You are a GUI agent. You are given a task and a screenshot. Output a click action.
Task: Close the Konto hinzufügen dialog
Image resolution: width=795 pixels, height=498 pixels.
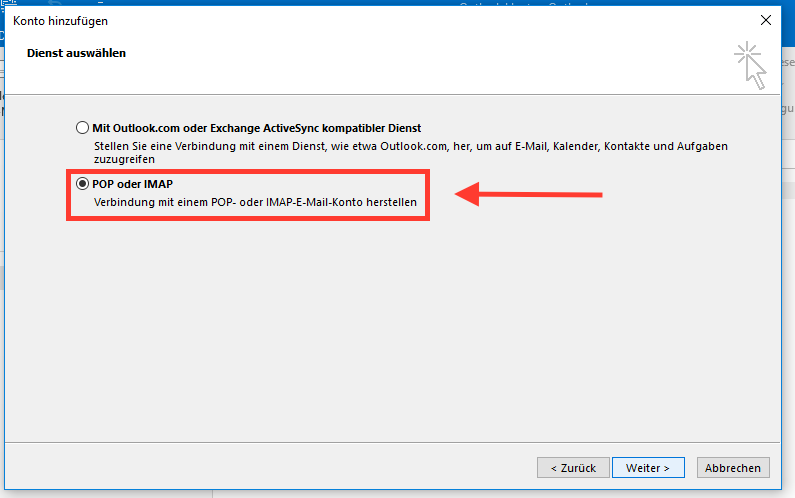point(765,20)
